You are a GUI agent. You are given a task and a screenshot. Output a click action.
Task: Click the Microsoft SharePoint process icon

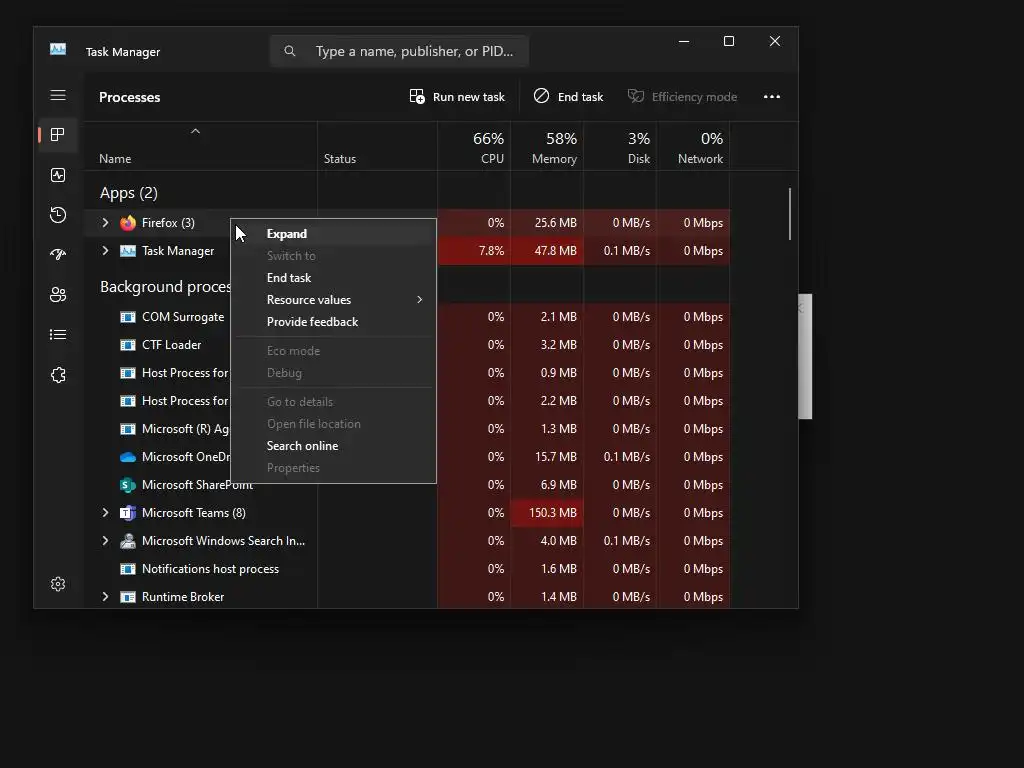click(x=128, y=485)
